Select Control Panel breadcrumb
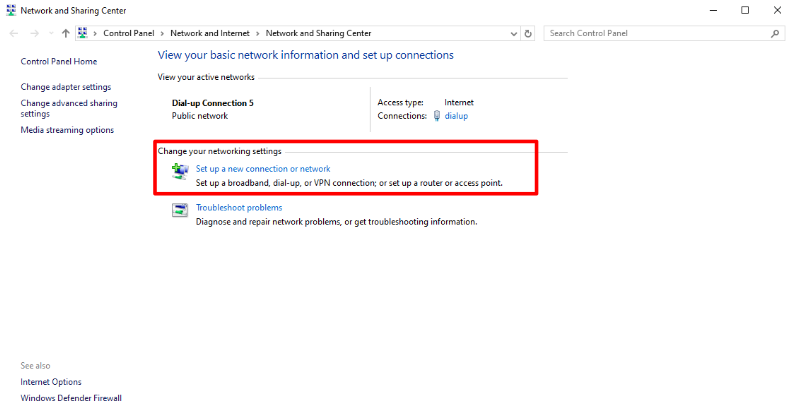Image resolution: width=794 pixels, height=416 pixels. point(129,33)
